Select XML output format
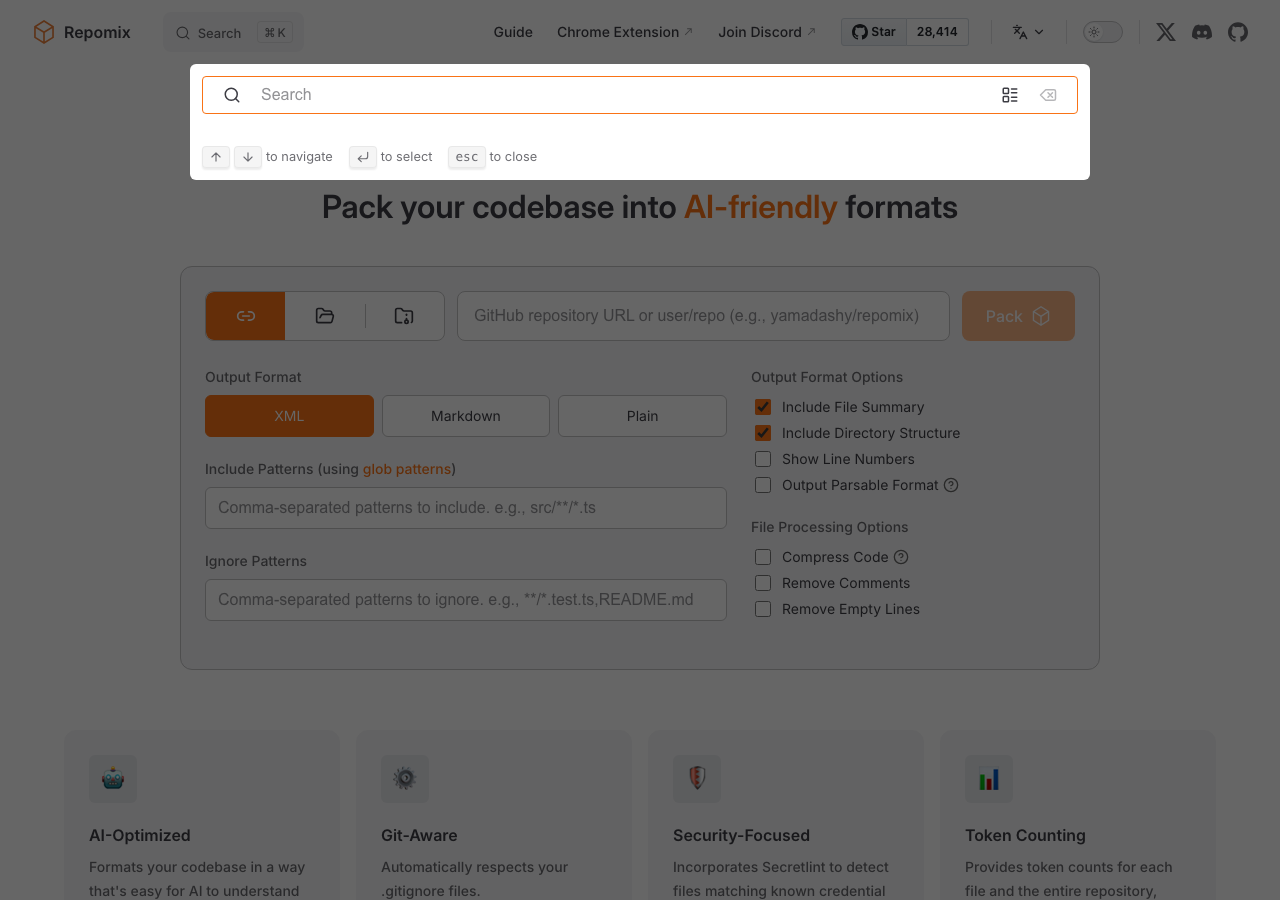Screen dimensions: 1280x900 pos(289,416)
